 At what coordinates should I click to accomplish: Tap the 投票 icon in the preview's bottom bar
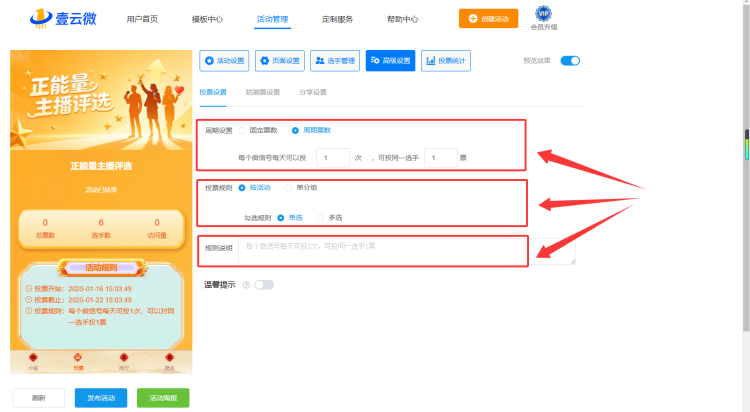click(78, 362)
